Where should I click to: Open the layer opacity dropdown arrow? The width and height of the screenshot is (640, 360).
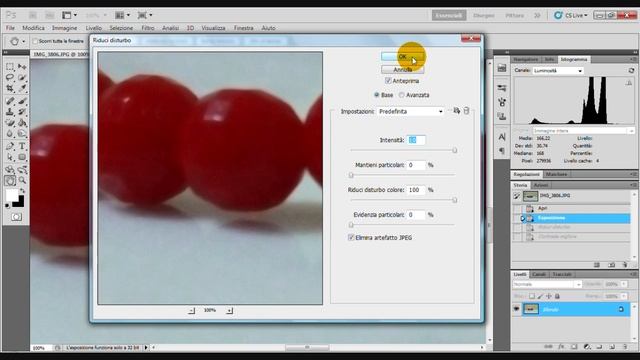[624, 284]
